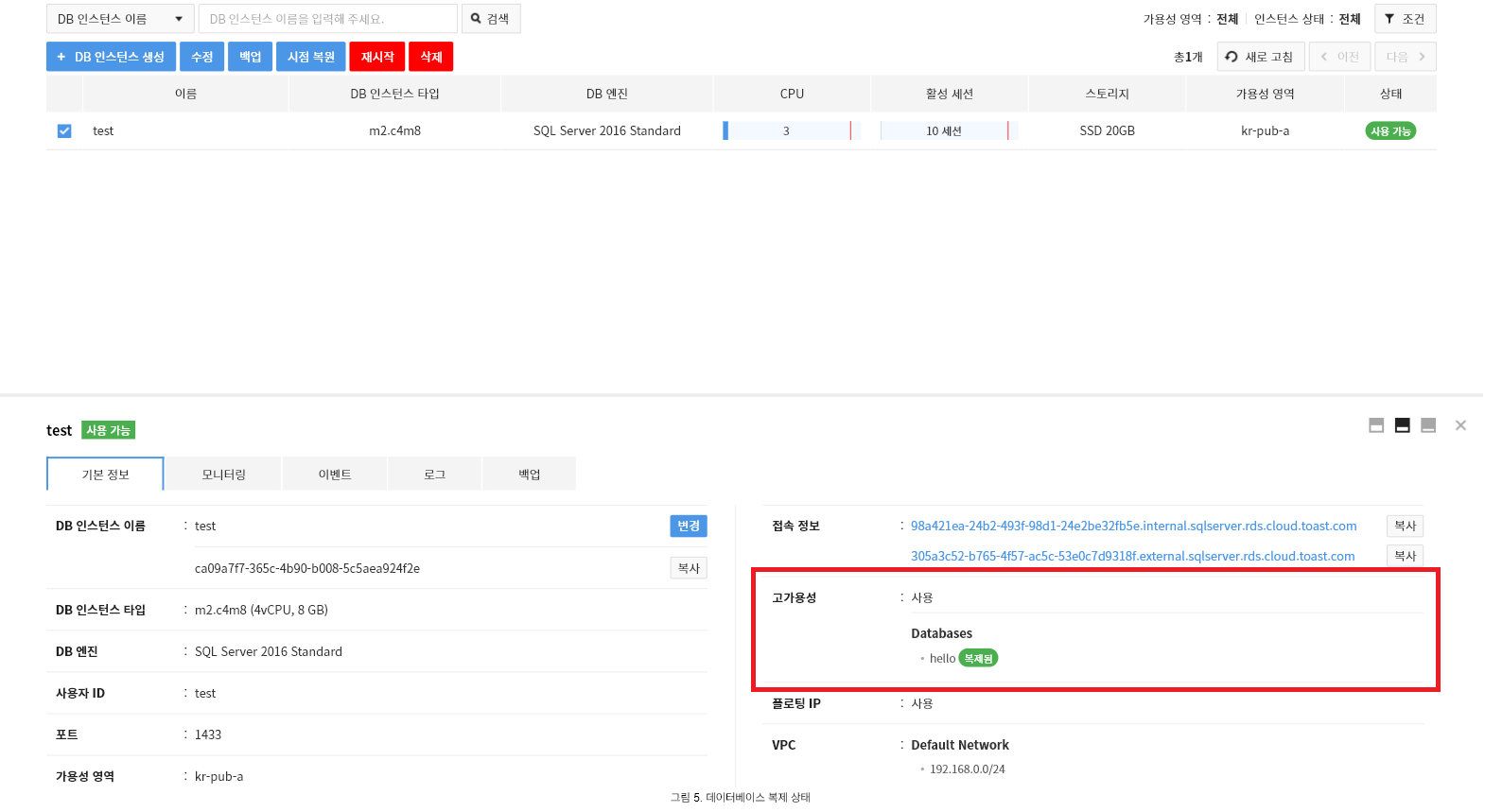Copy the instance ID with 복사 button
Image resolution: width=1485 pixels, height=812 pixels.
point(689,568)
